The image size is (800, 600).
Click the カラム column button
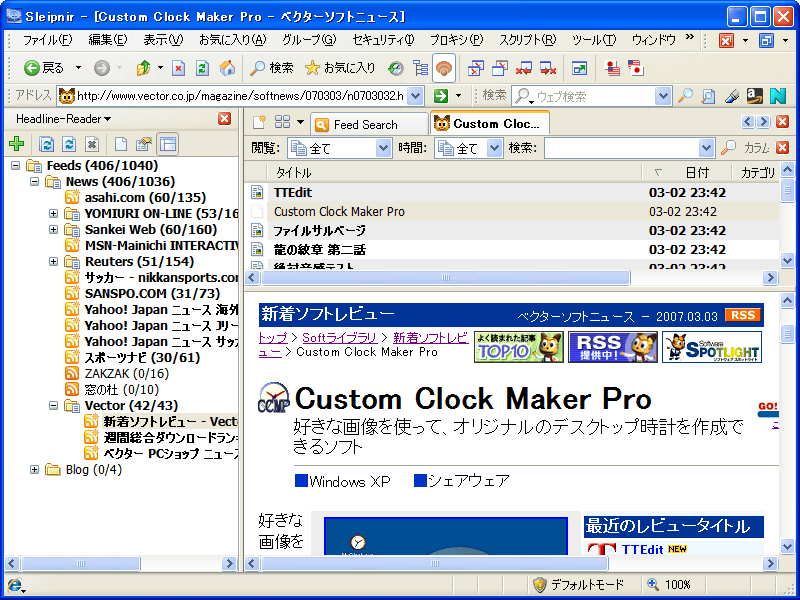point(756,148)
